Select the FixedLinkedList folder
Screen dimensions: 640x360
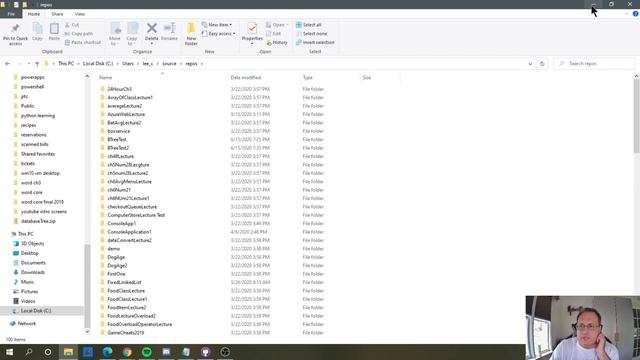[x=124, y=282]
